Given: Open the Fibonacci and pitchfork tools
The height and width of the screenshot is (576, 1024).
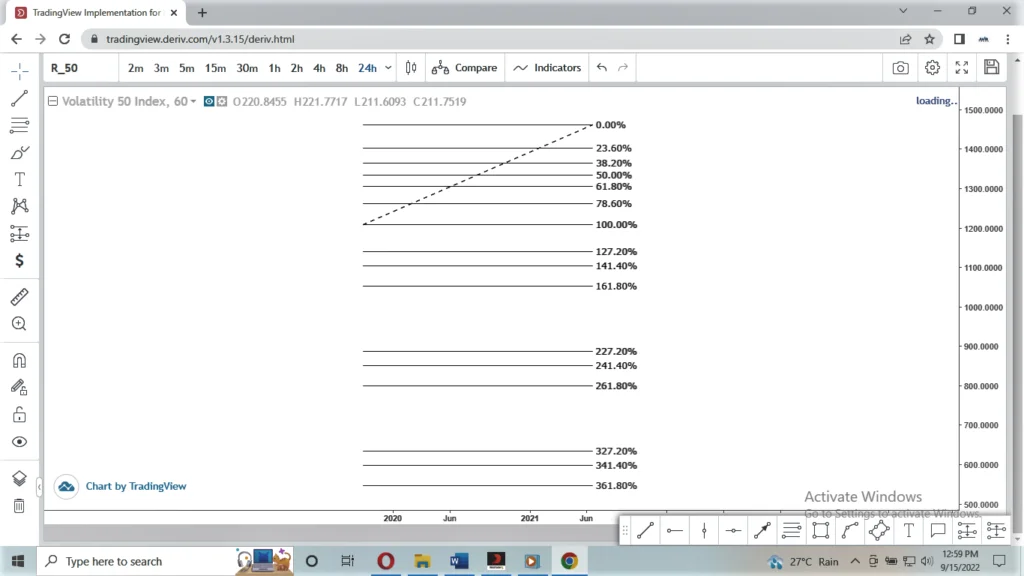Looking at the screenshot, I should tap(20, 125).
